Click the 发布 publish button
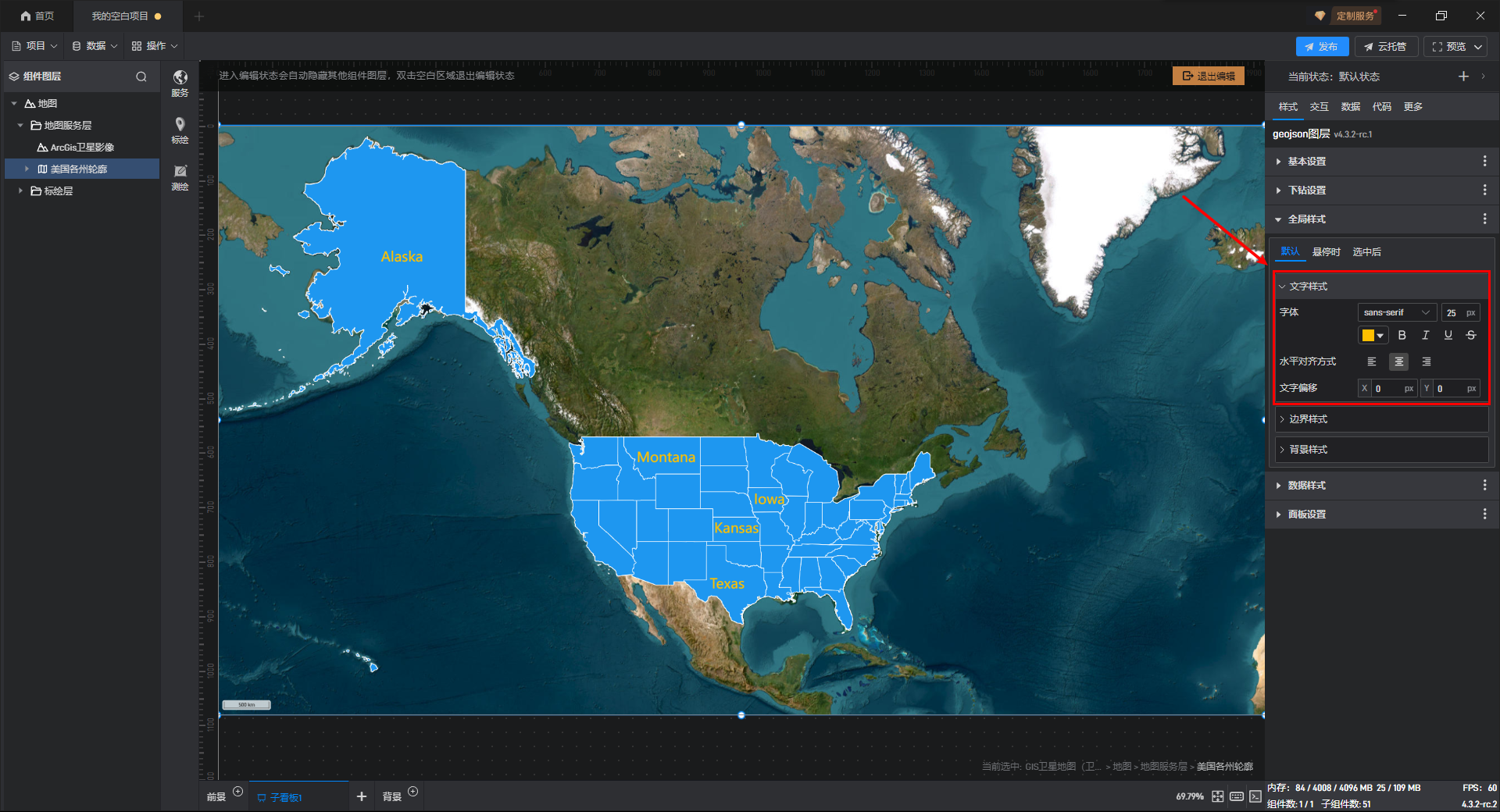This screenshot has height=812, width=1500. 1322,47
